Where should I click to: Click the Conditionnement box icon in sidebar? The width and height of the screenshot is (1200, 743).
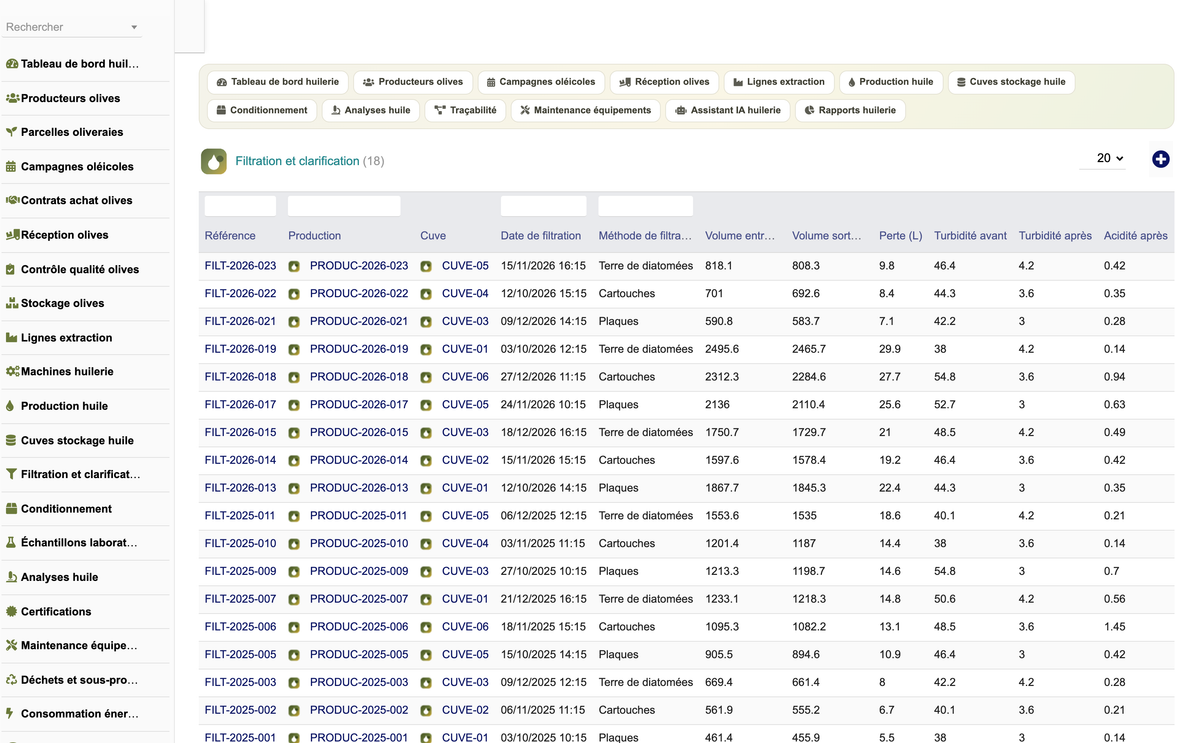pyautogui.click(x=12, y=509)
